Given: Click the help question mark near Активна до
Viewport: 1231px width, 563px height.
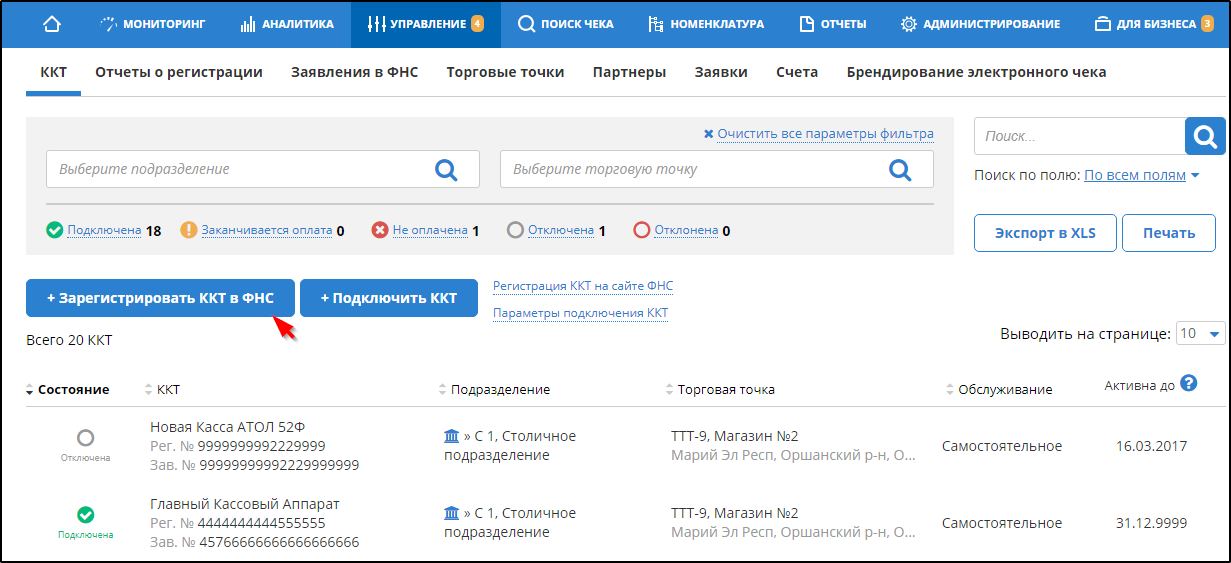Looking at the screenshot, I should point(1189,383).
